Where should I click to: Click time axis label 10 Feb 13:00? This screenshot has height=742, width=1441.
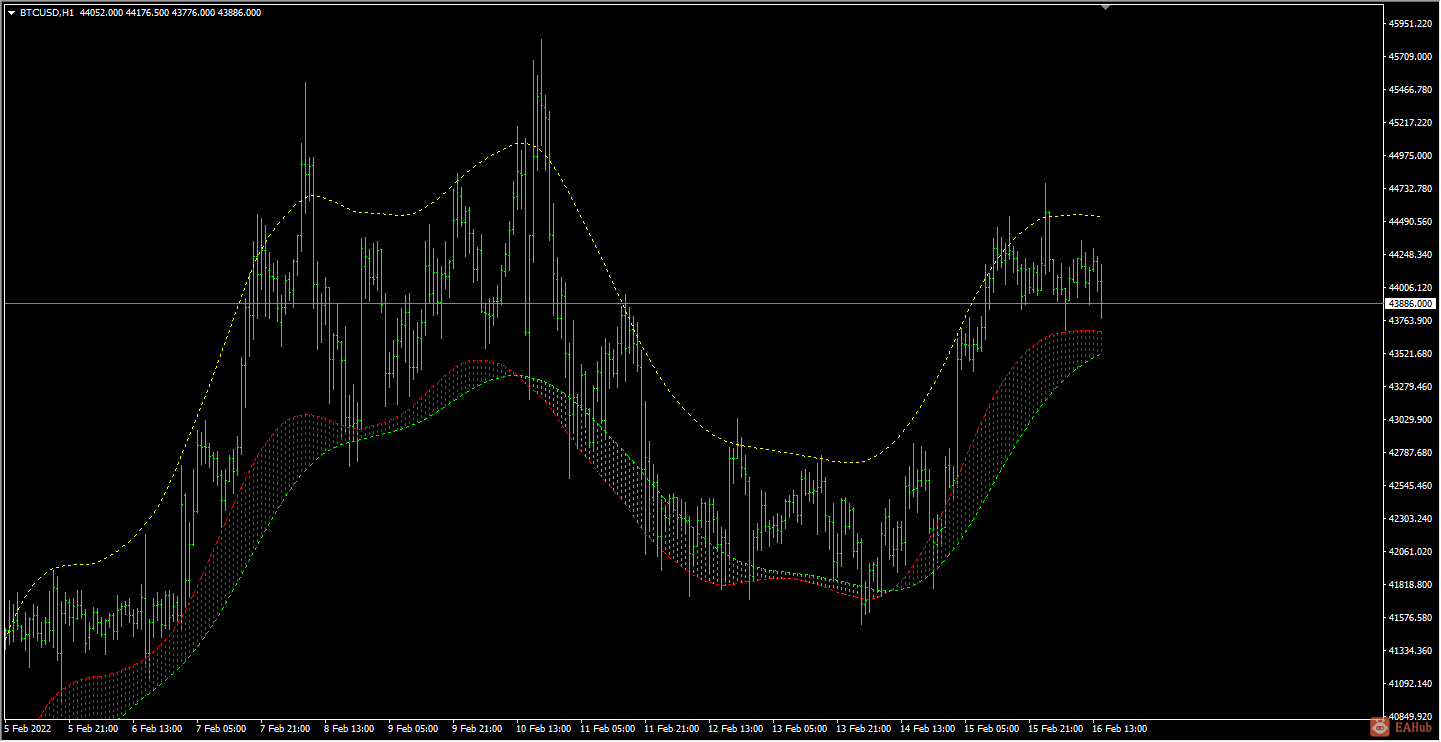(x=543, y=729)
